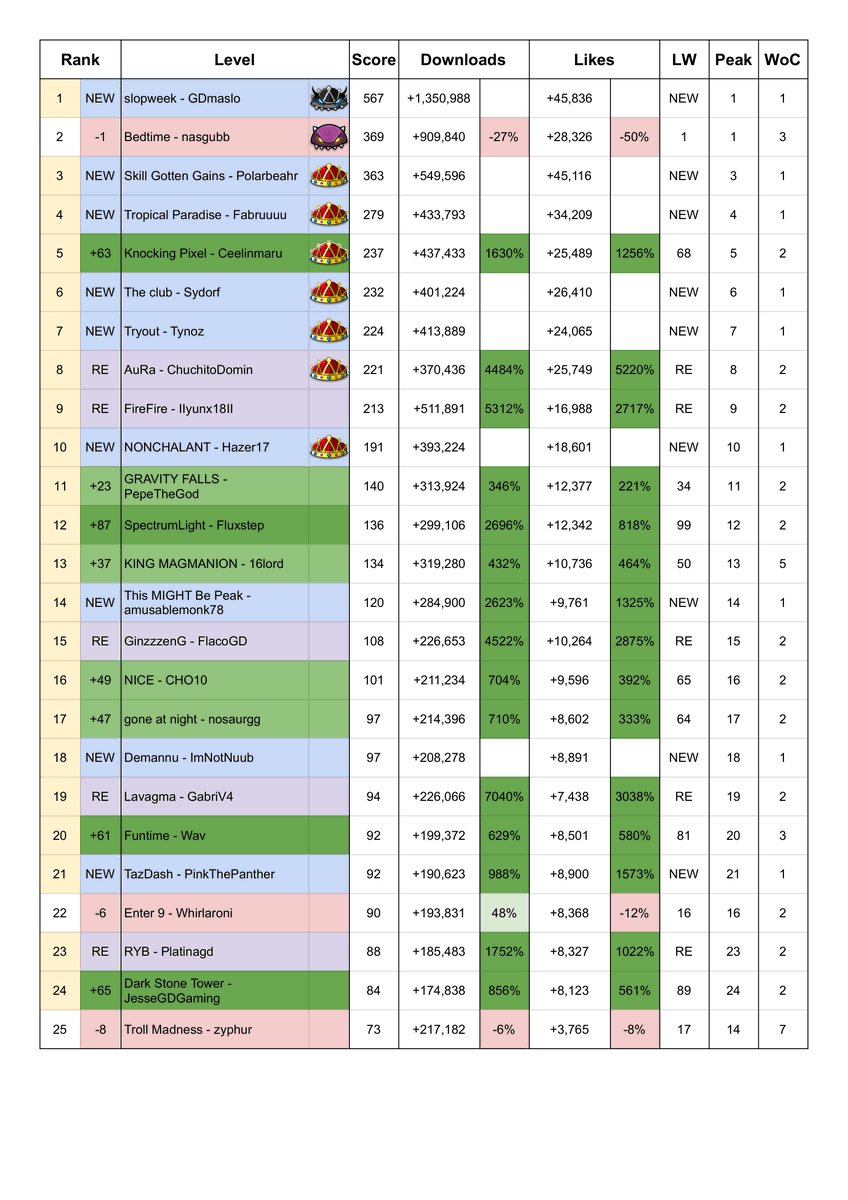Click the LW column header

coord(684,60)
